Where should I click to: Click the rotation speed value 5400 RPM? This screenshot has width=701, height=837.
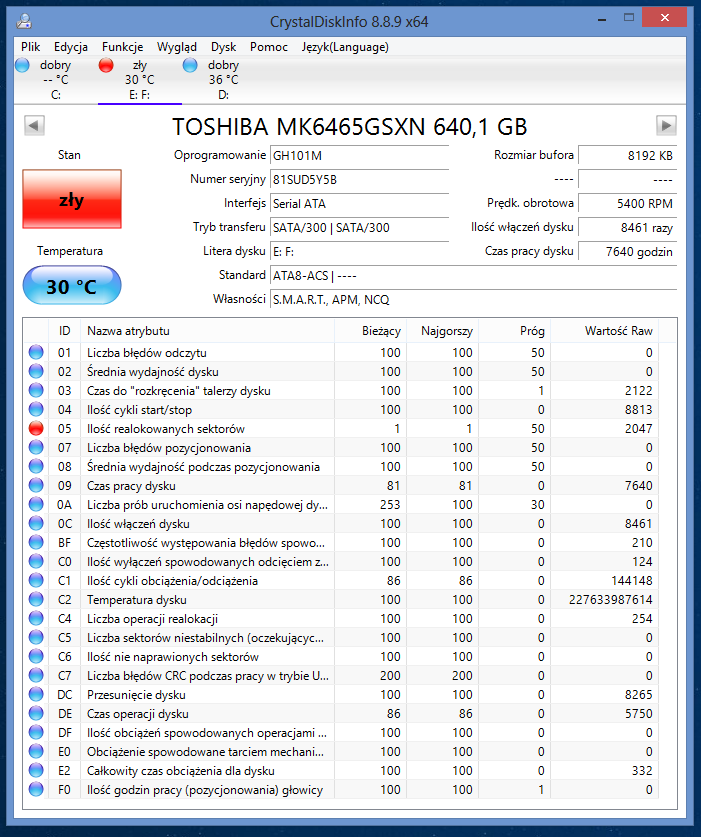pyautogui.click(x=627, y=204)
